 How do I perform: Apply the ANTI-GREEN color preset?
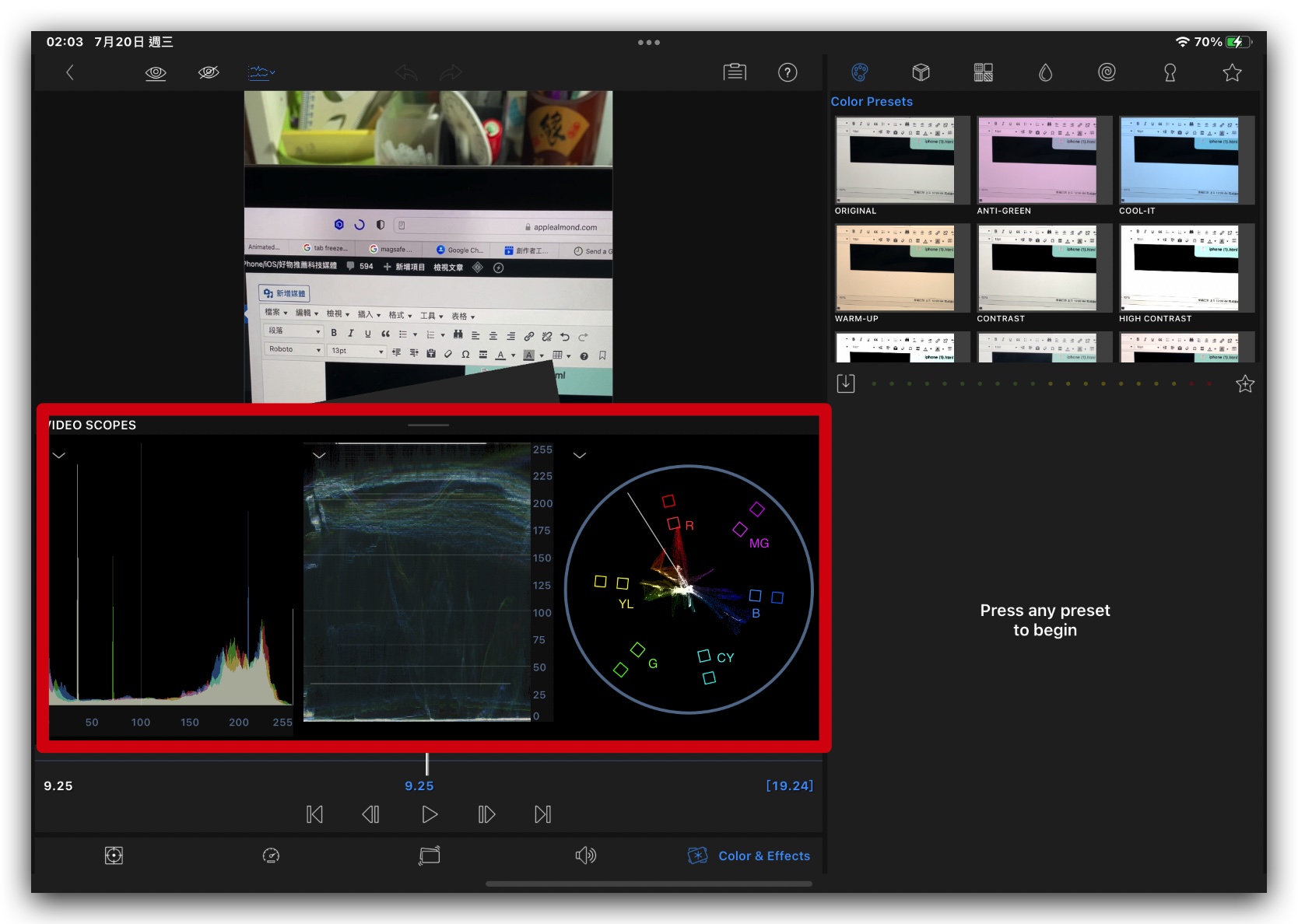click(1044, 160)
